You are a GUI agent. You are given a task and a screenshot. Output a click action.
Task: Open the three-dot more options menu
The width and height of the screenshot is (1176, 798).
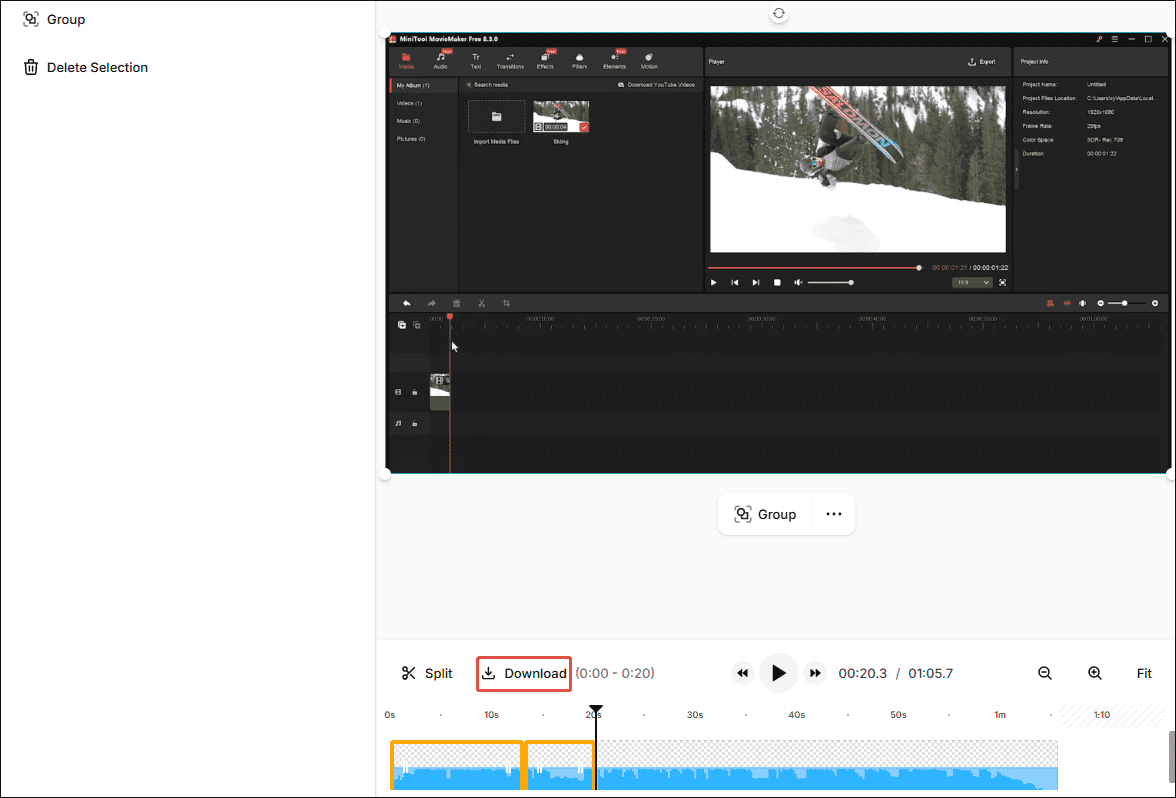pos(834,514)
